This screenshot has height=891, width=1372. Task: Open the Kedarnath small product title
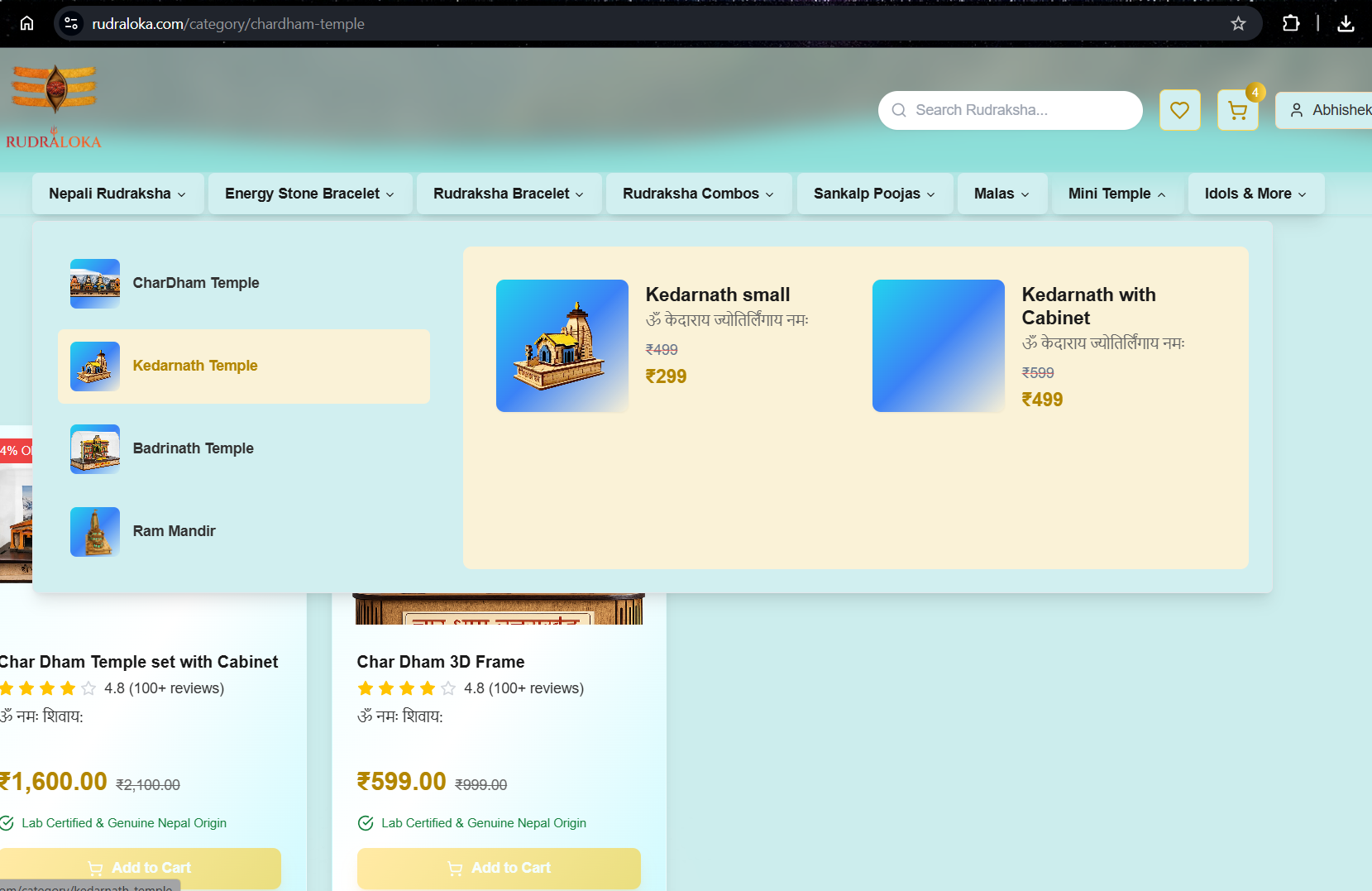click(x=718, y=295)
